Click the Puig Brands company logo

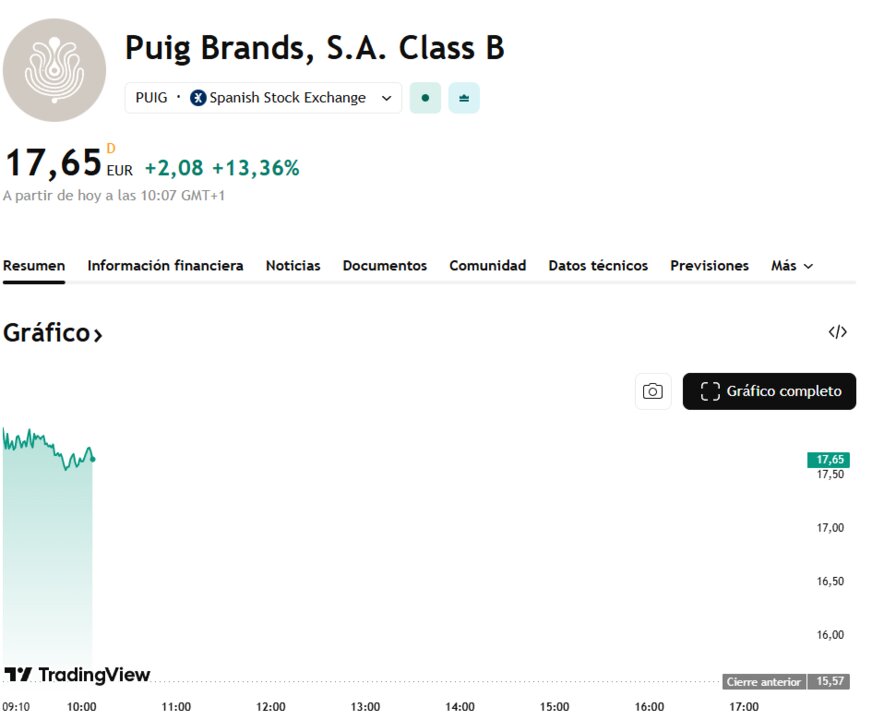click(x=54, y=70)
